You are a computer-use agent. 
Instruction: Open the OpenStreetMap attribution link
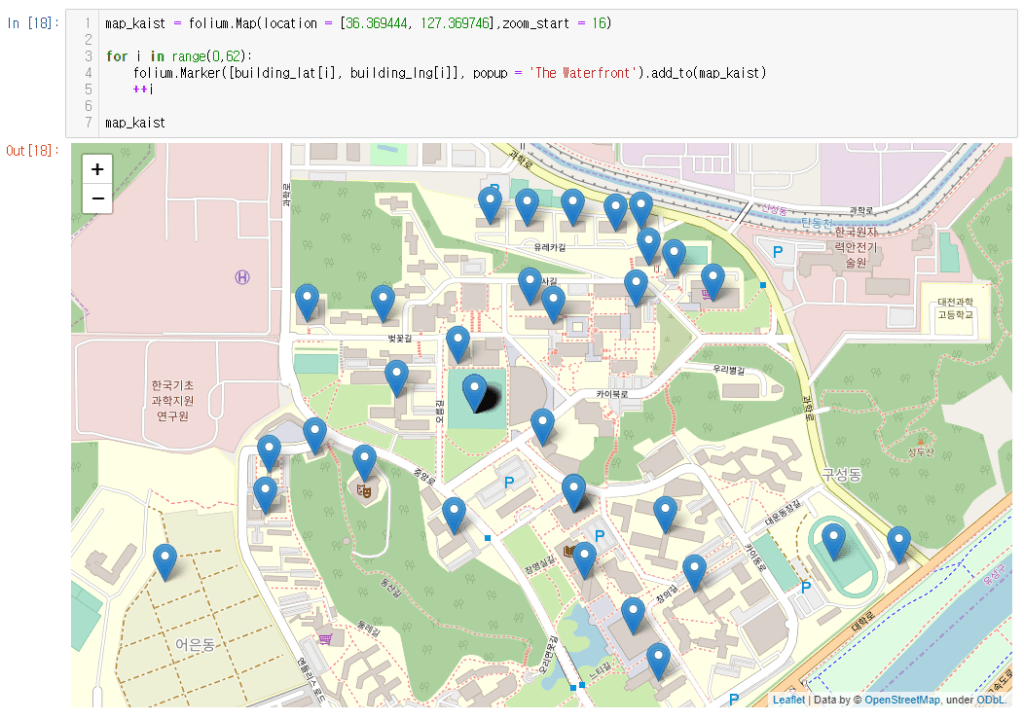(x=900, y=700)
